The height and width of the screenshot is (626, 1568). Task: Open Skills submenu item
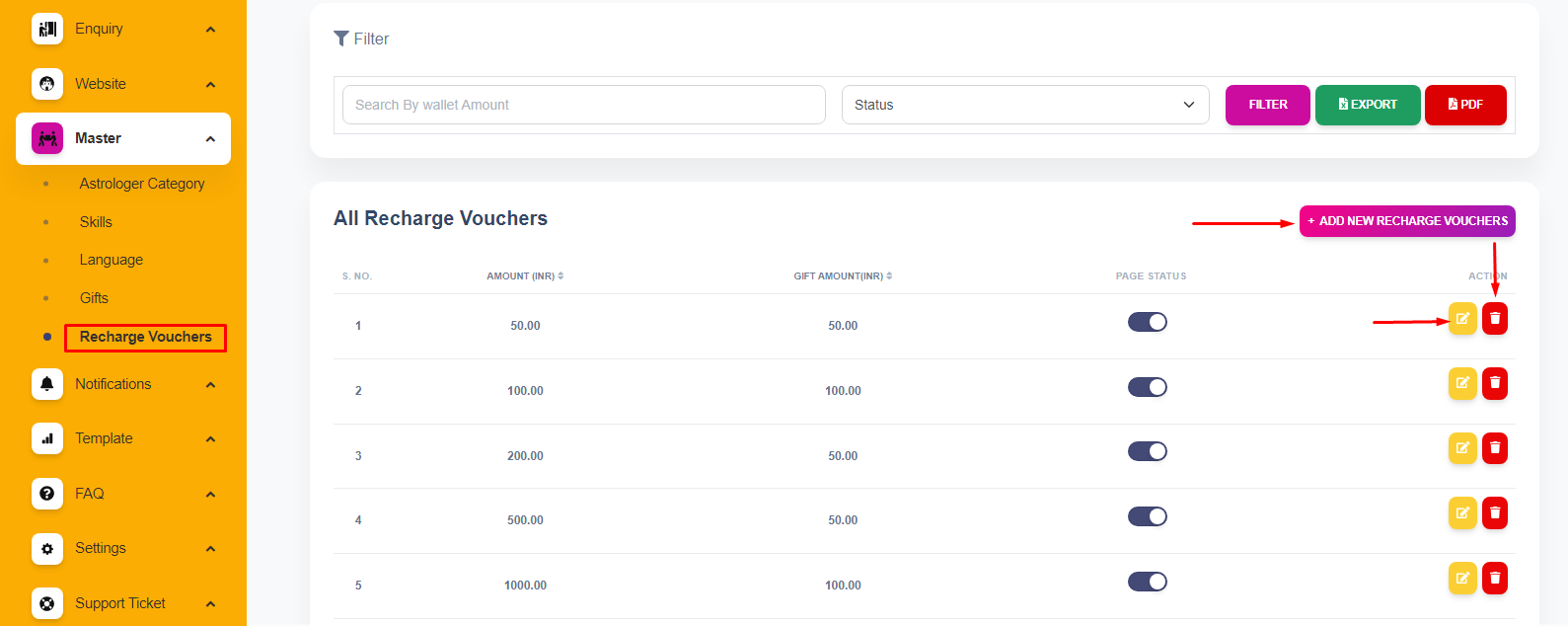tap(96, 222)
